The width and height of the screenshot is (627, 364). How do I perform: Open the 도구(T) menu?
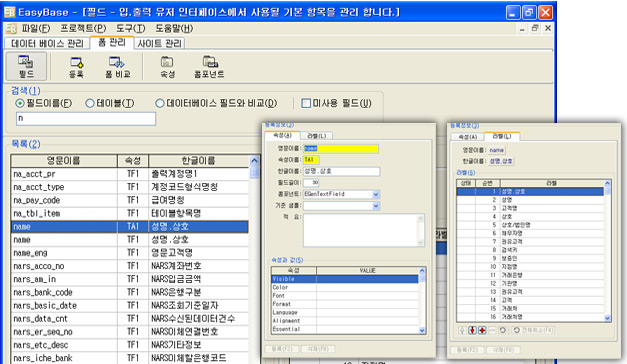coord(131,28)
